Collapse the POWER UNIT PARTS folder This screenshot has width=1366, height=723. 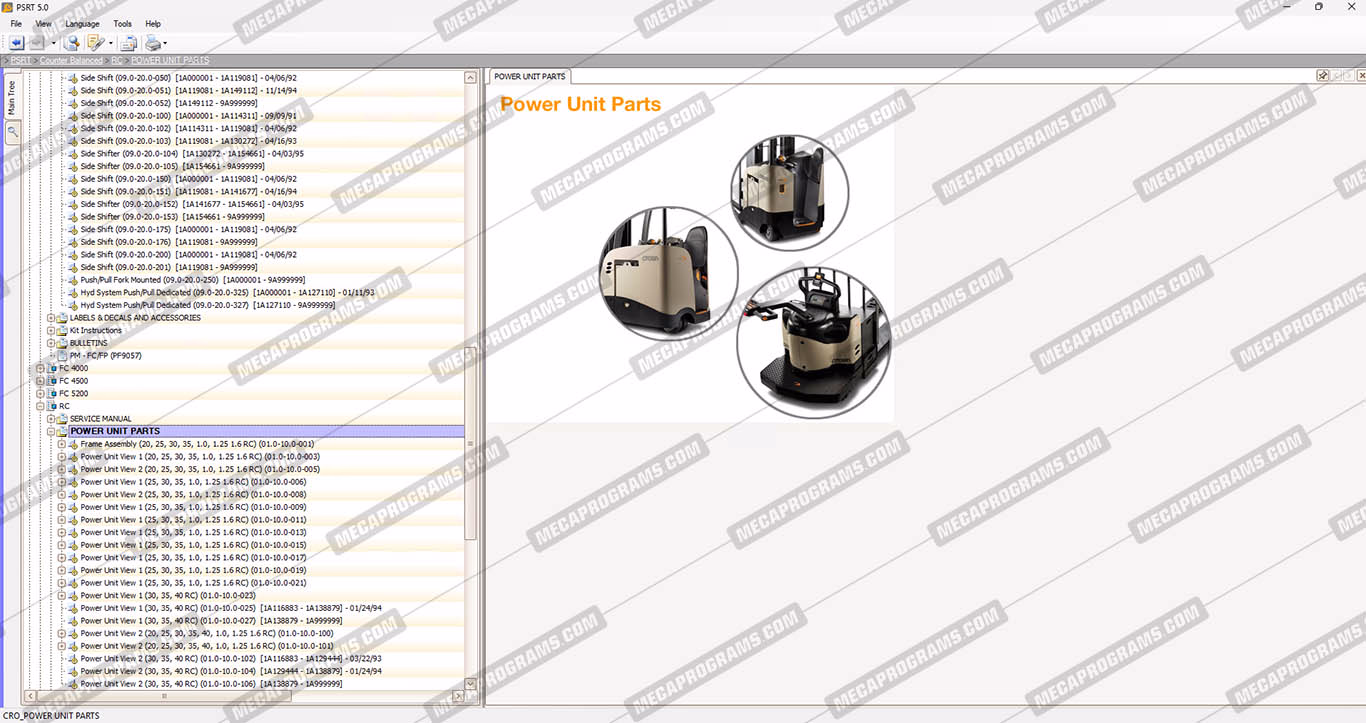[51, 432]
